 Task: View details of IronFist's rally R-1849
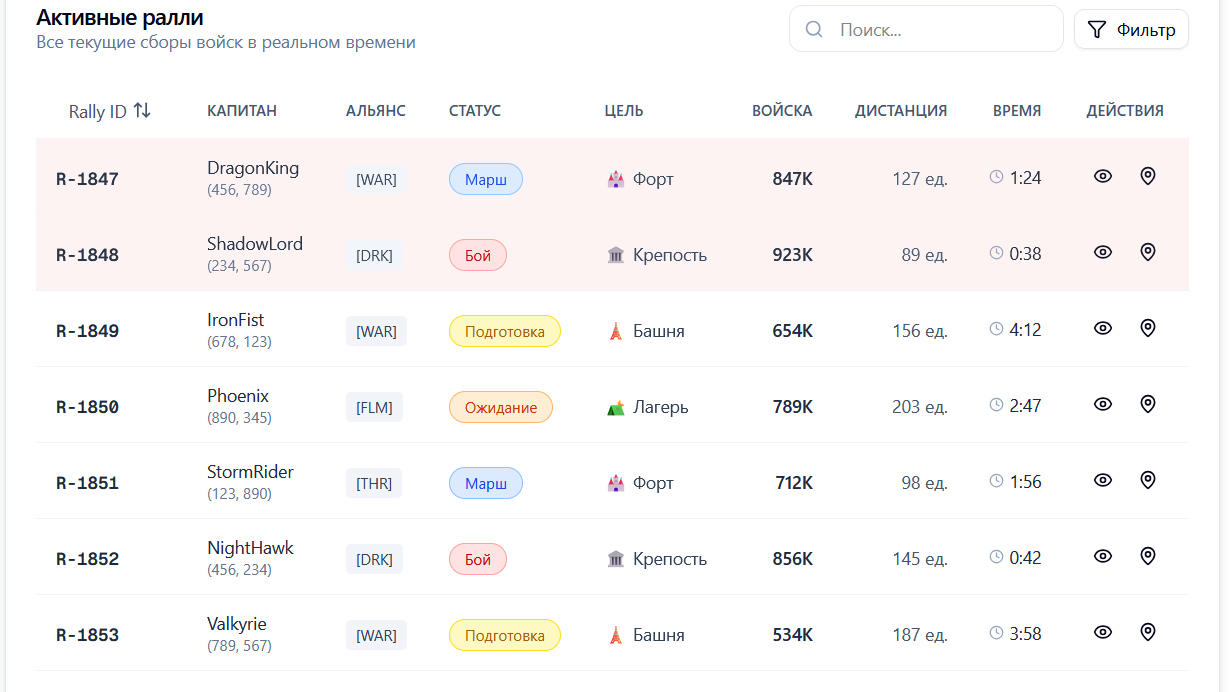[x=1102, y=328]
